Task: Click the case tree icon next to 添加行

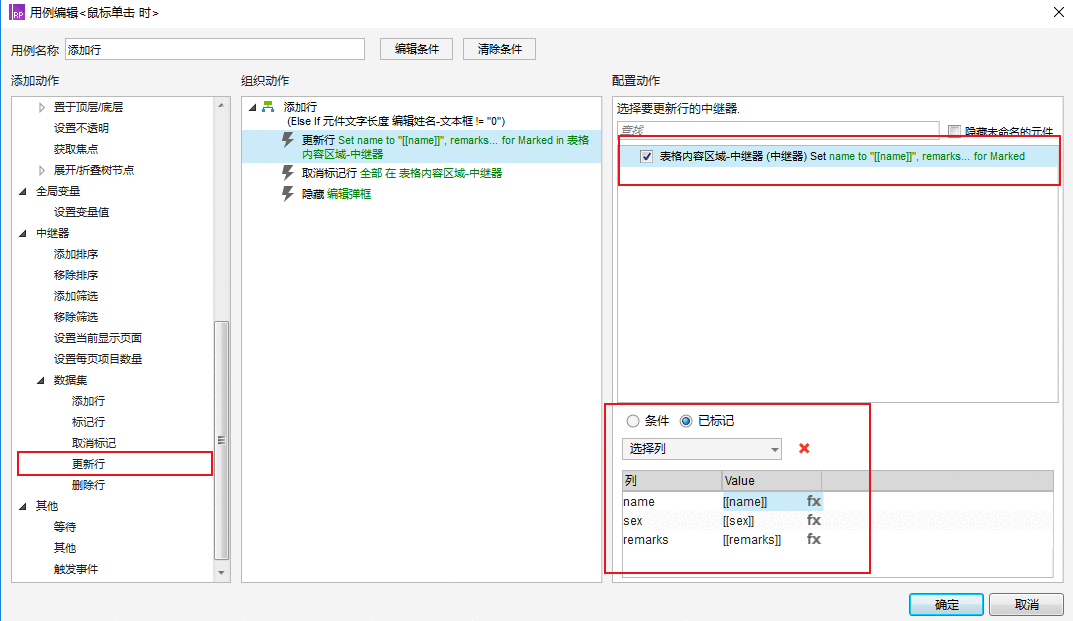Action: pyautogui.click(x=268, y=107)
